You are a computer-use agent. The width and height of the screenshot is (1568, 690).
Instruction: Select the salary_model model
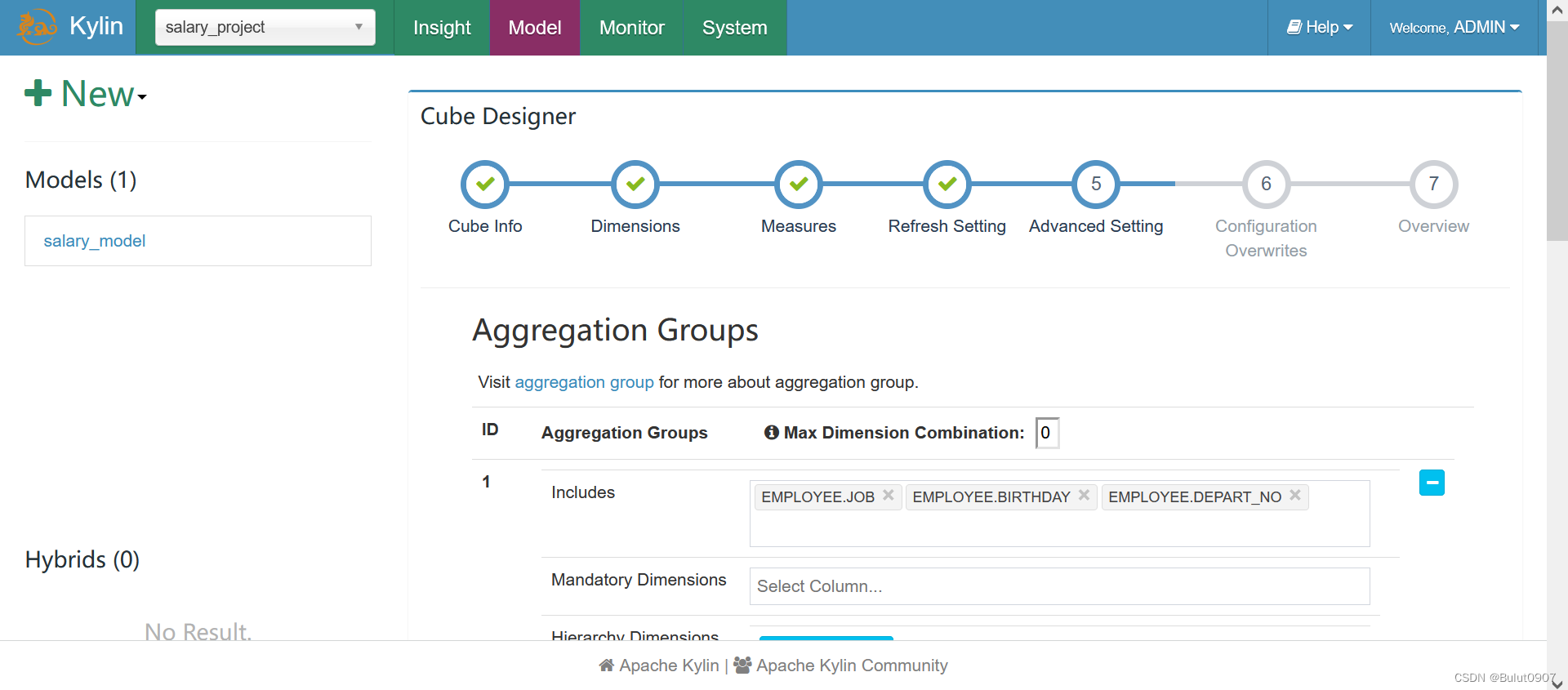click(x=95, y=241)
